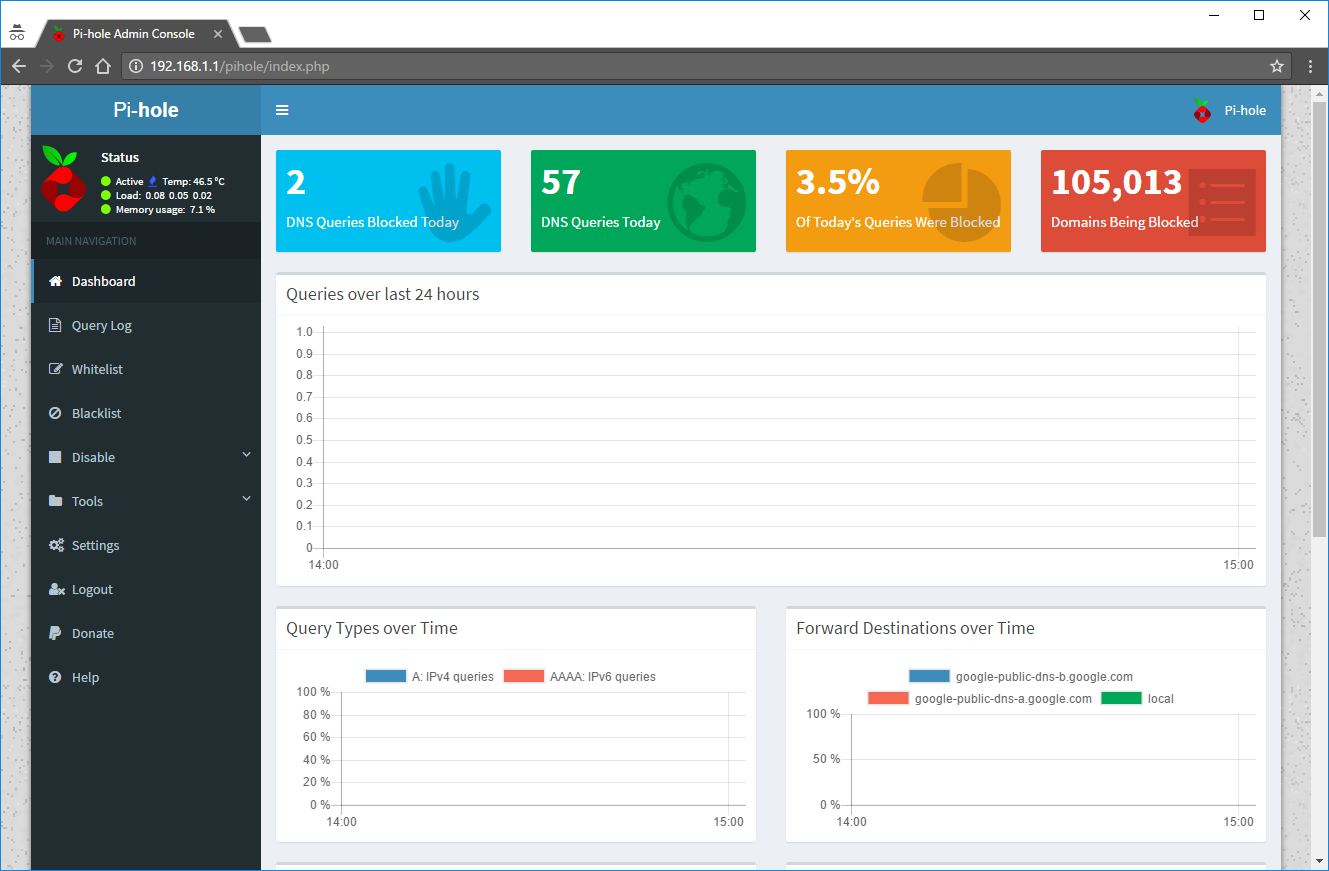1329x871 pixels.
Task: Toggle the local legend entry
Action: [1138, 699]
